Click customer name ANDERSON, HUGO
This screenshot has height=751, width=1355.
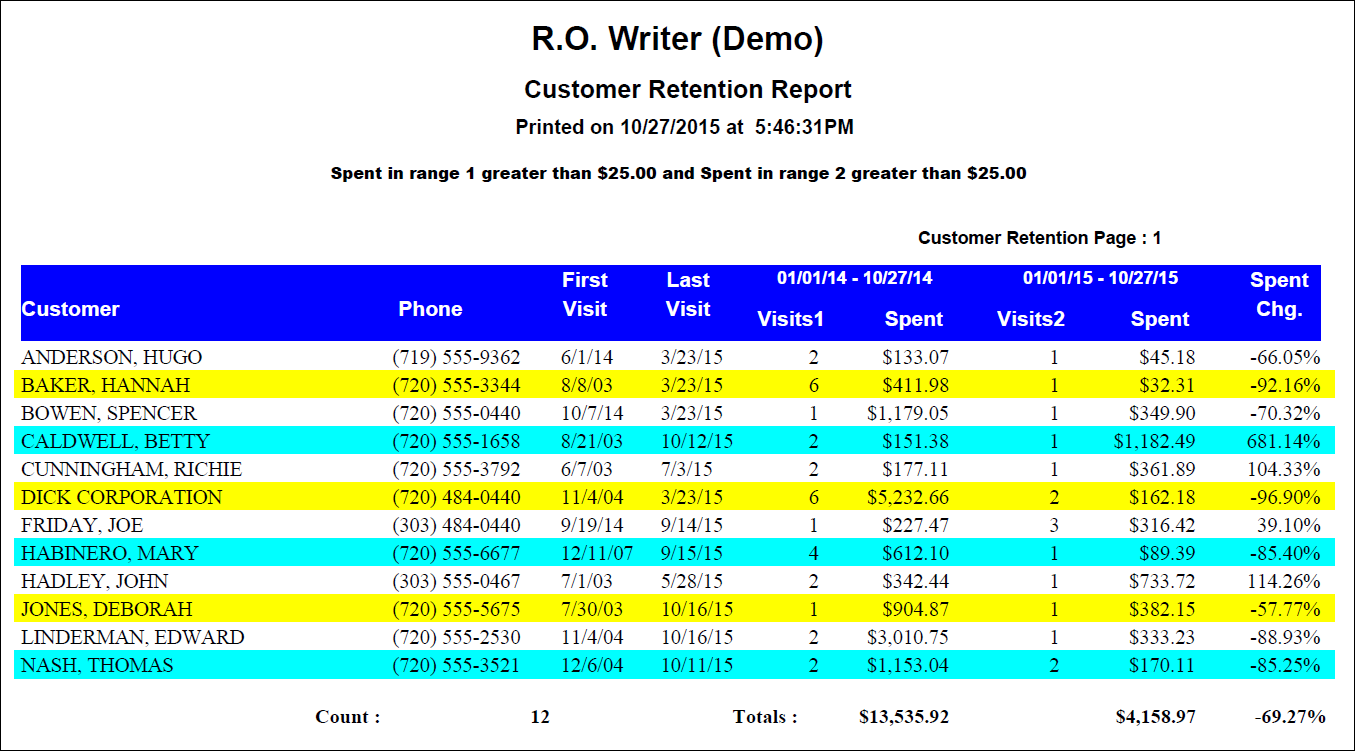point(112,357)
